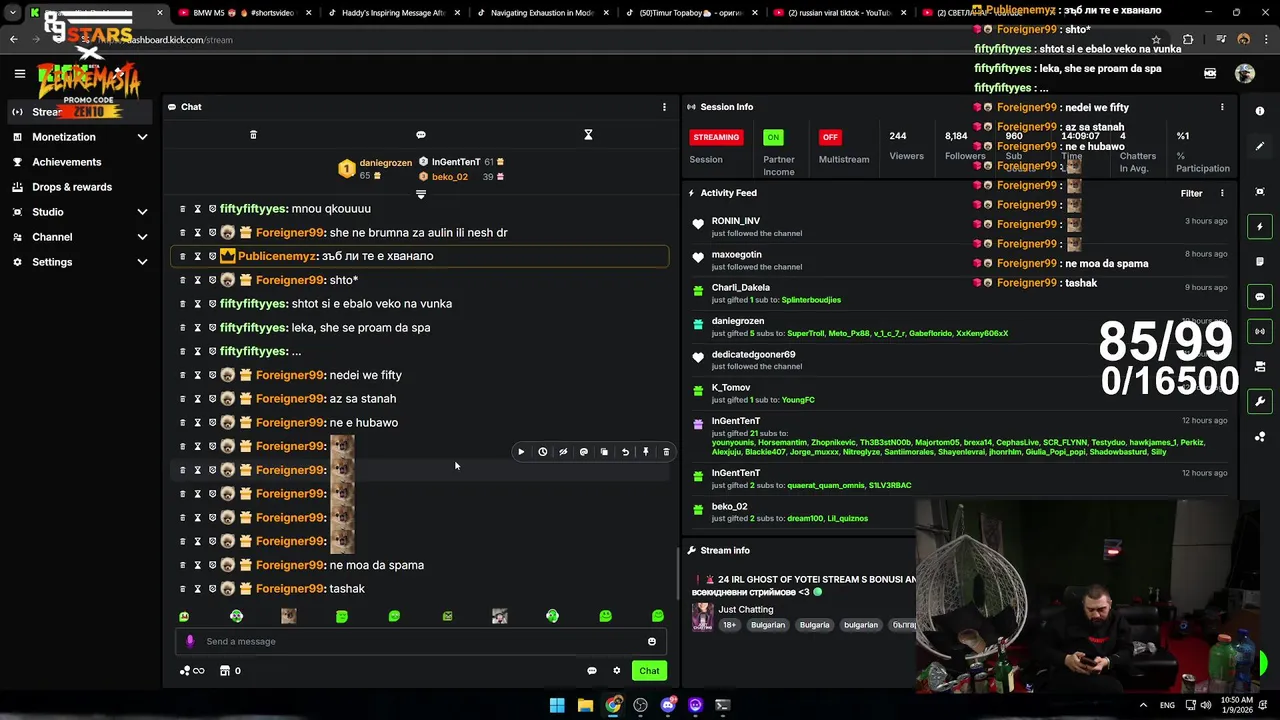Toggle the chat bubble panel button in right toolbar
This screenshot has width=1280, height=720.
[x=1260, y=297]
